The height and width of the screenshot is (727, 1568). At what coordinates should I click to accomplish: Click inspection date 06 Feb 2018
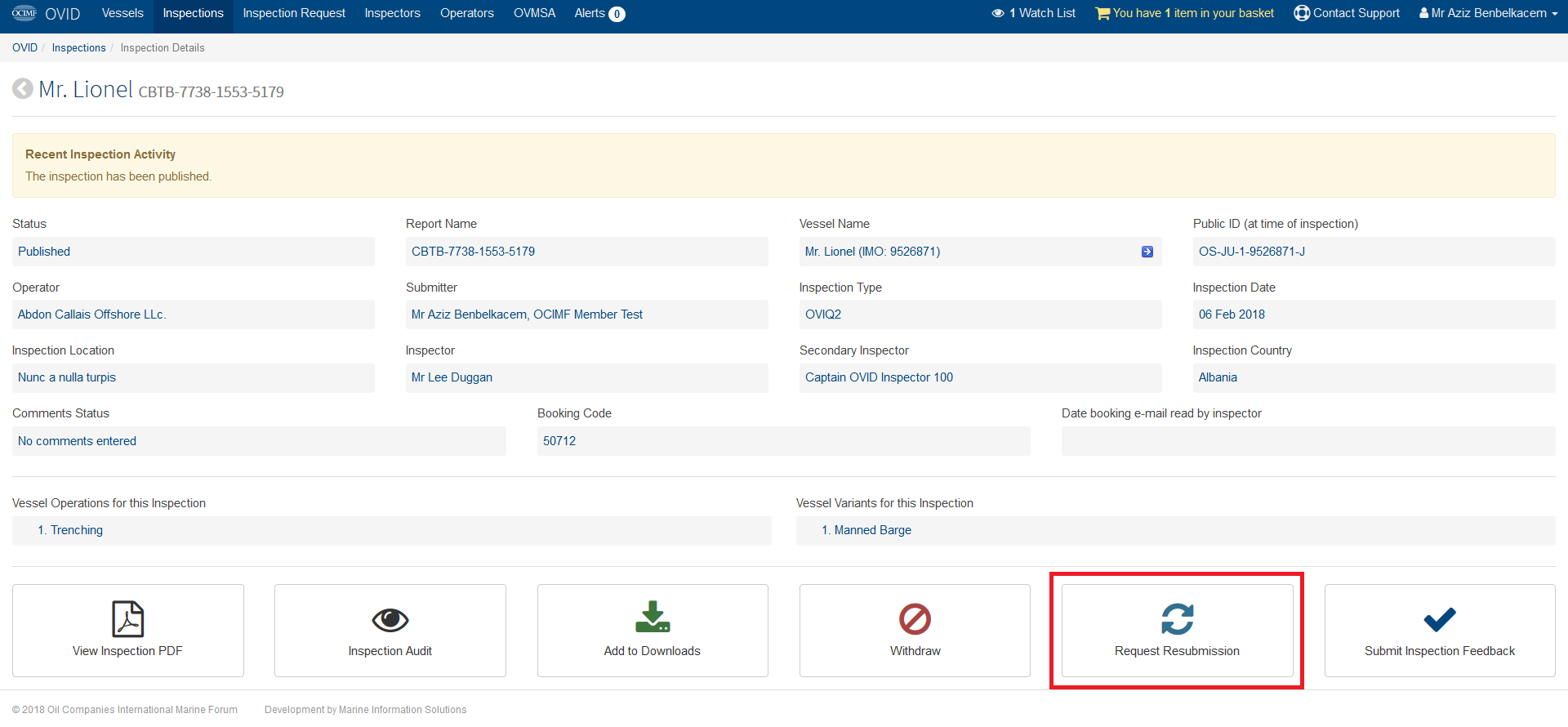(1374, 314)
